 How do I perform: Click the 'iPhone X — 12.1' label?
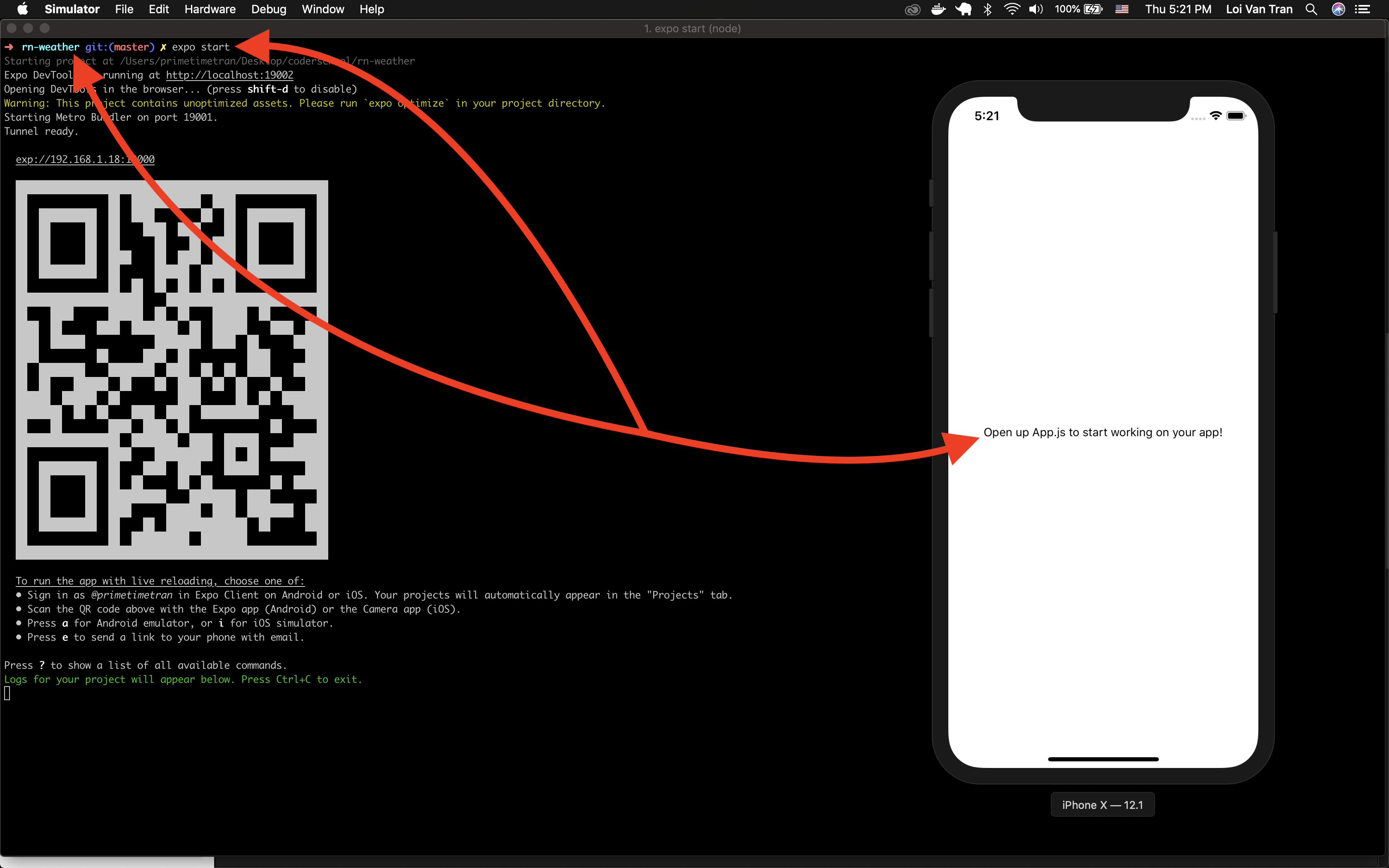pyautogui.click(x=1103, y=805)
